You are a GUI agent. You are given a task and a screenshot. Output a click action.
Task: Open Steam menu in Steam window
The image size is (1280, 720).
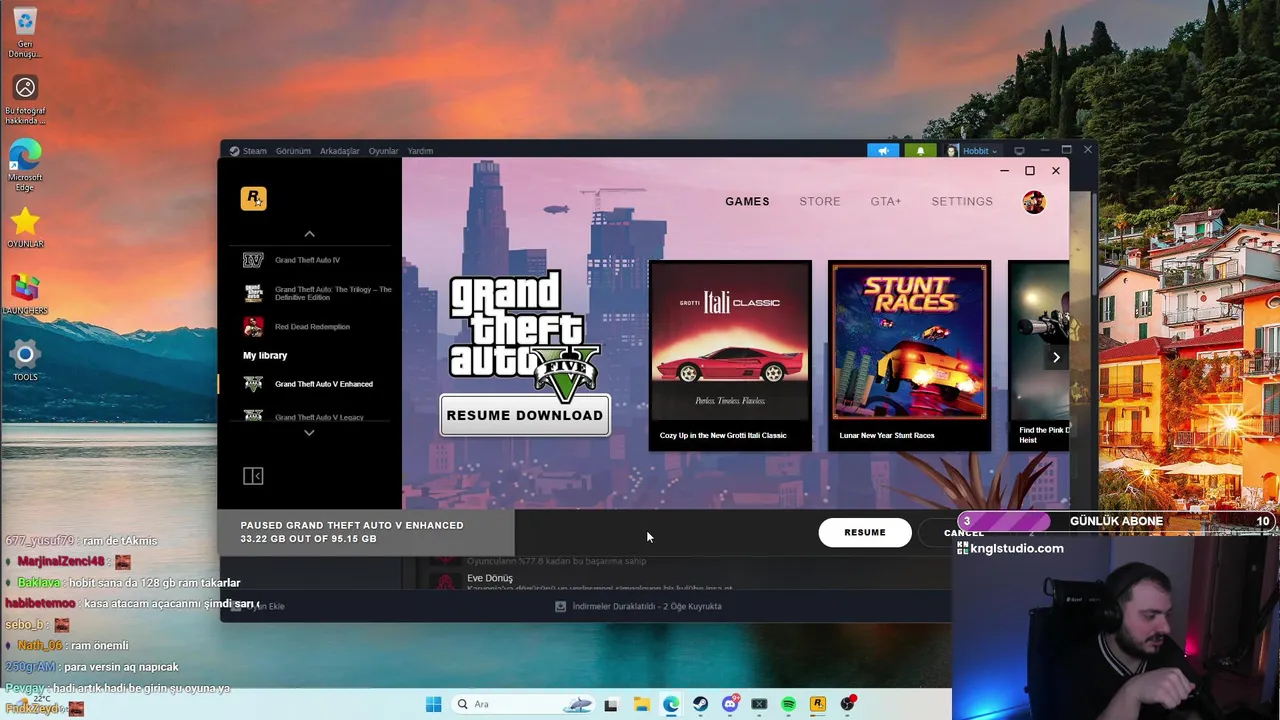(x=255, y=151)
